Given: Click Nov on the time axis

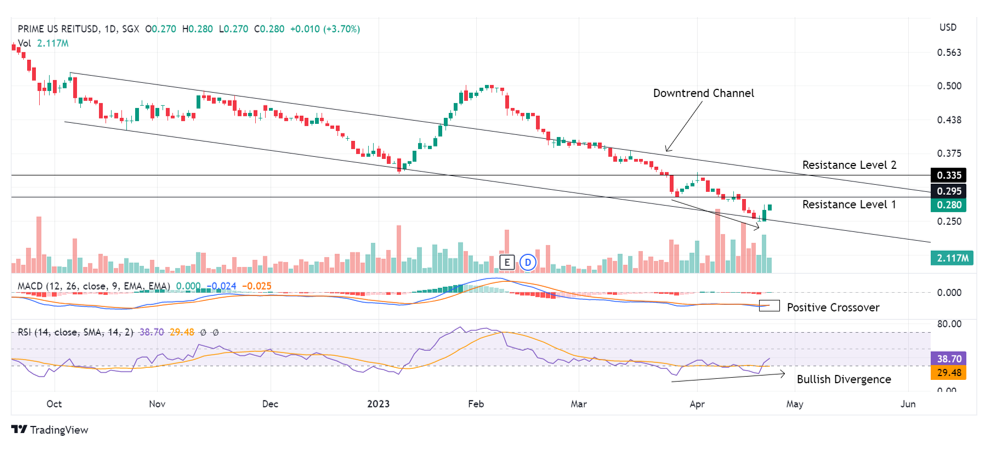Looking at the screenshot, I should click(157, 404).
